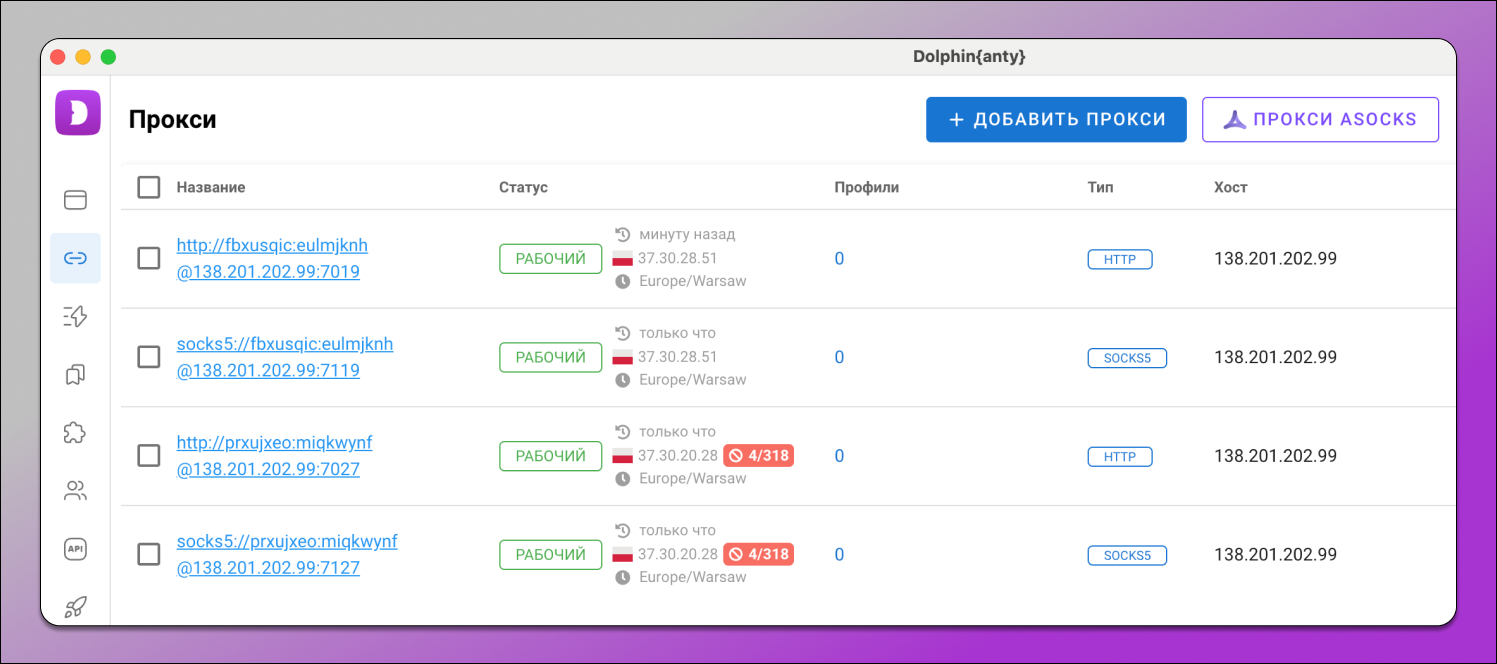
Task: Check the box for the port 7019 proxy
Action: point(149,258)
